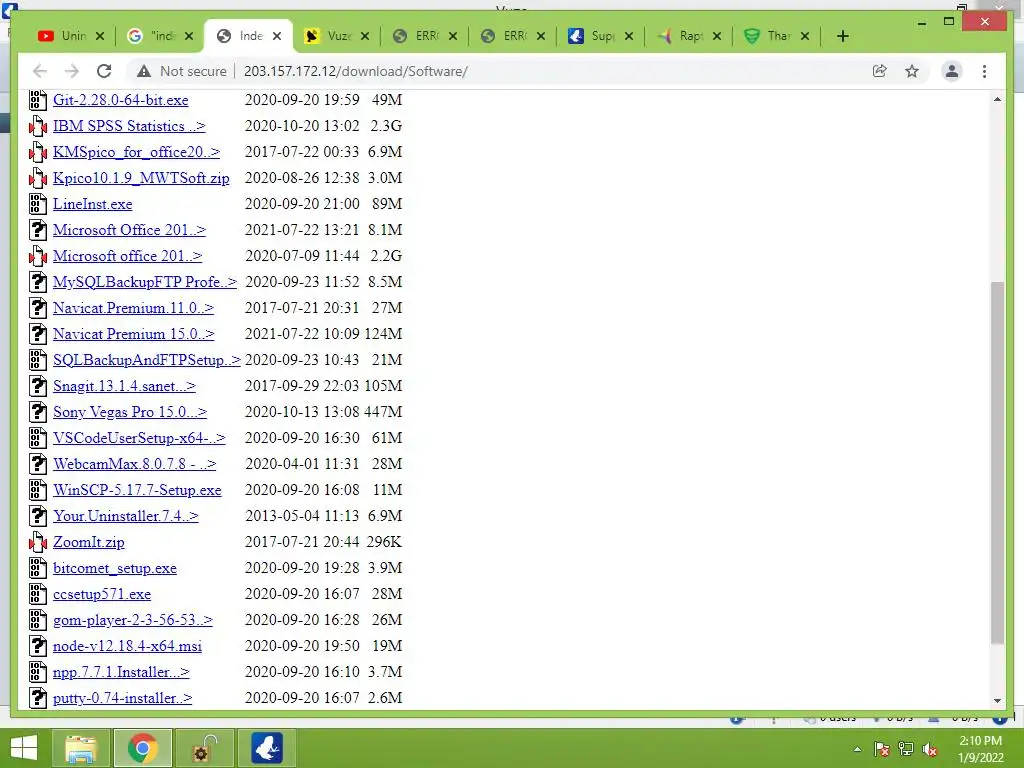Open the WebcamMax.8.0.7.8 link

[x=135, y=464]
